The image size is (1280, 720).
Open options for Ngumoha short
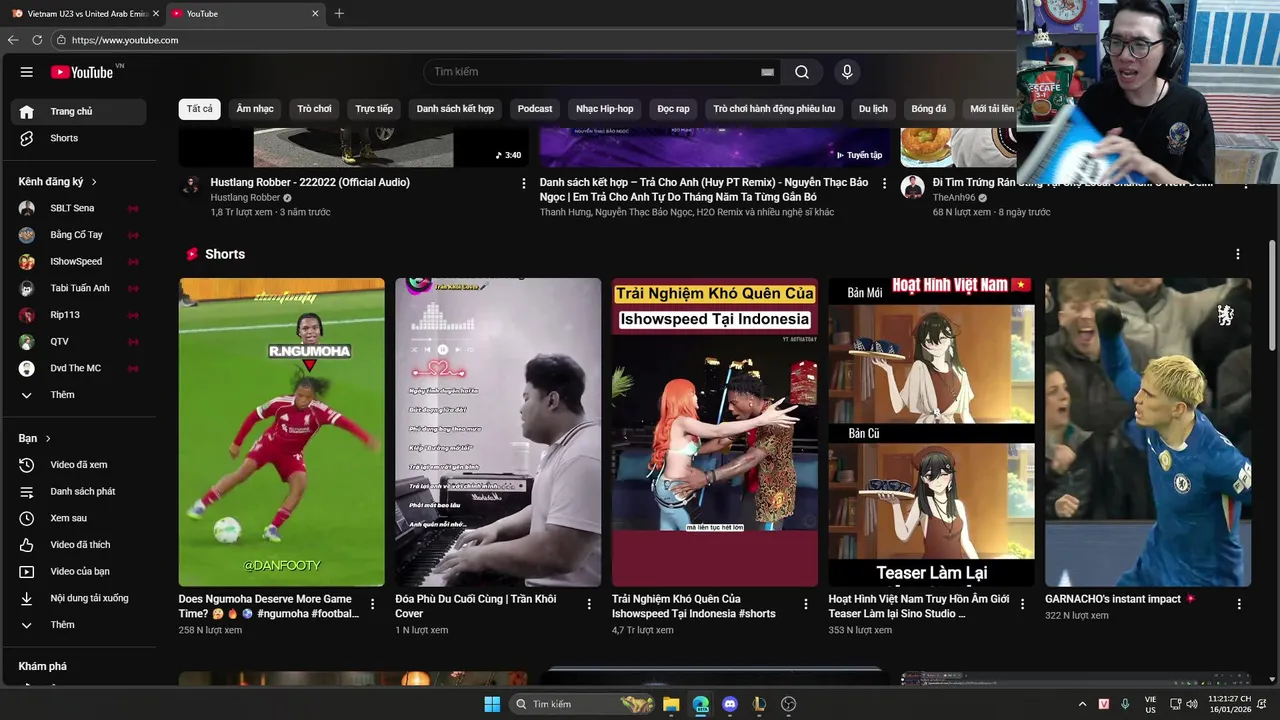(373, 604)
